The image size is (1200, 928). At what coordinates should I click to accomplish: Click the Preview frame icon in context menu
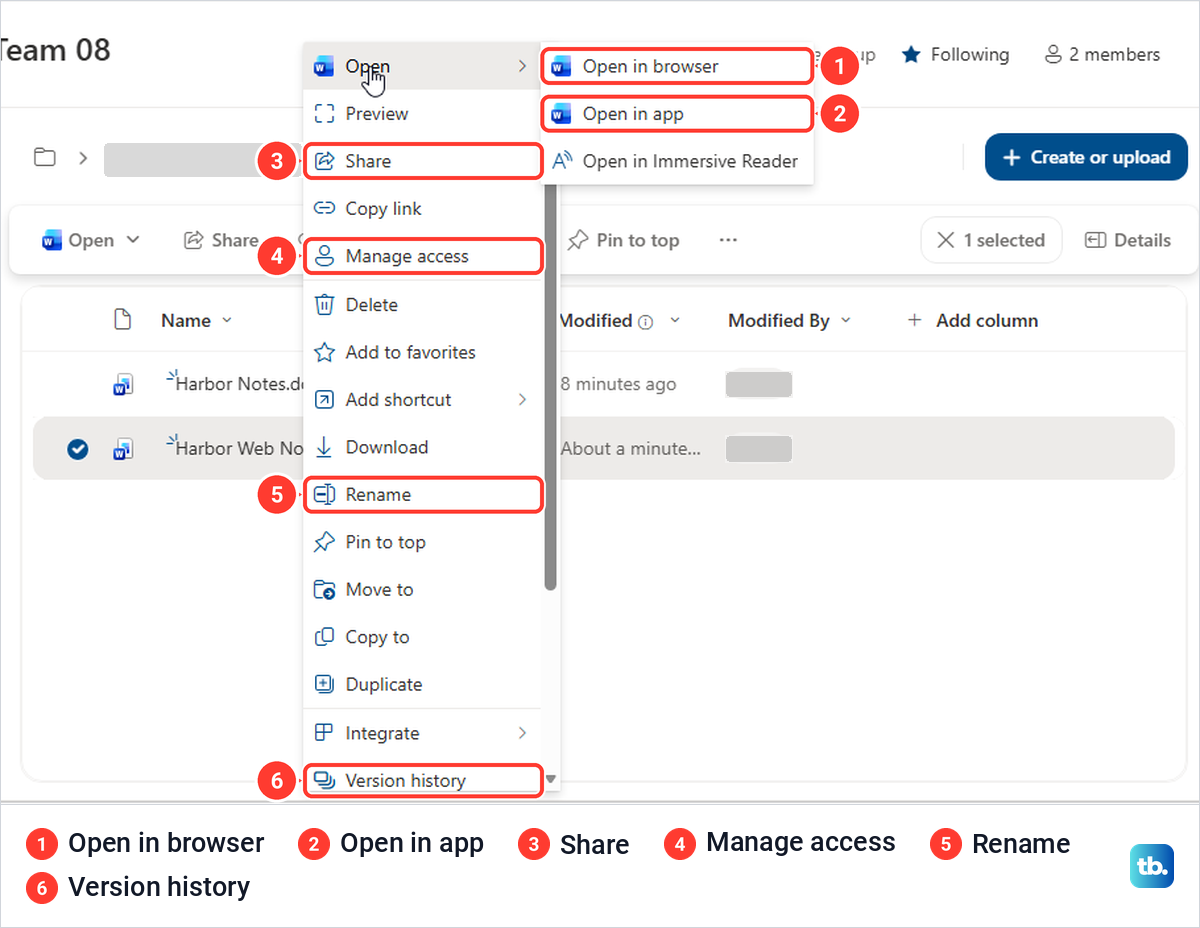pyautogui.click(x=324, y=114)
